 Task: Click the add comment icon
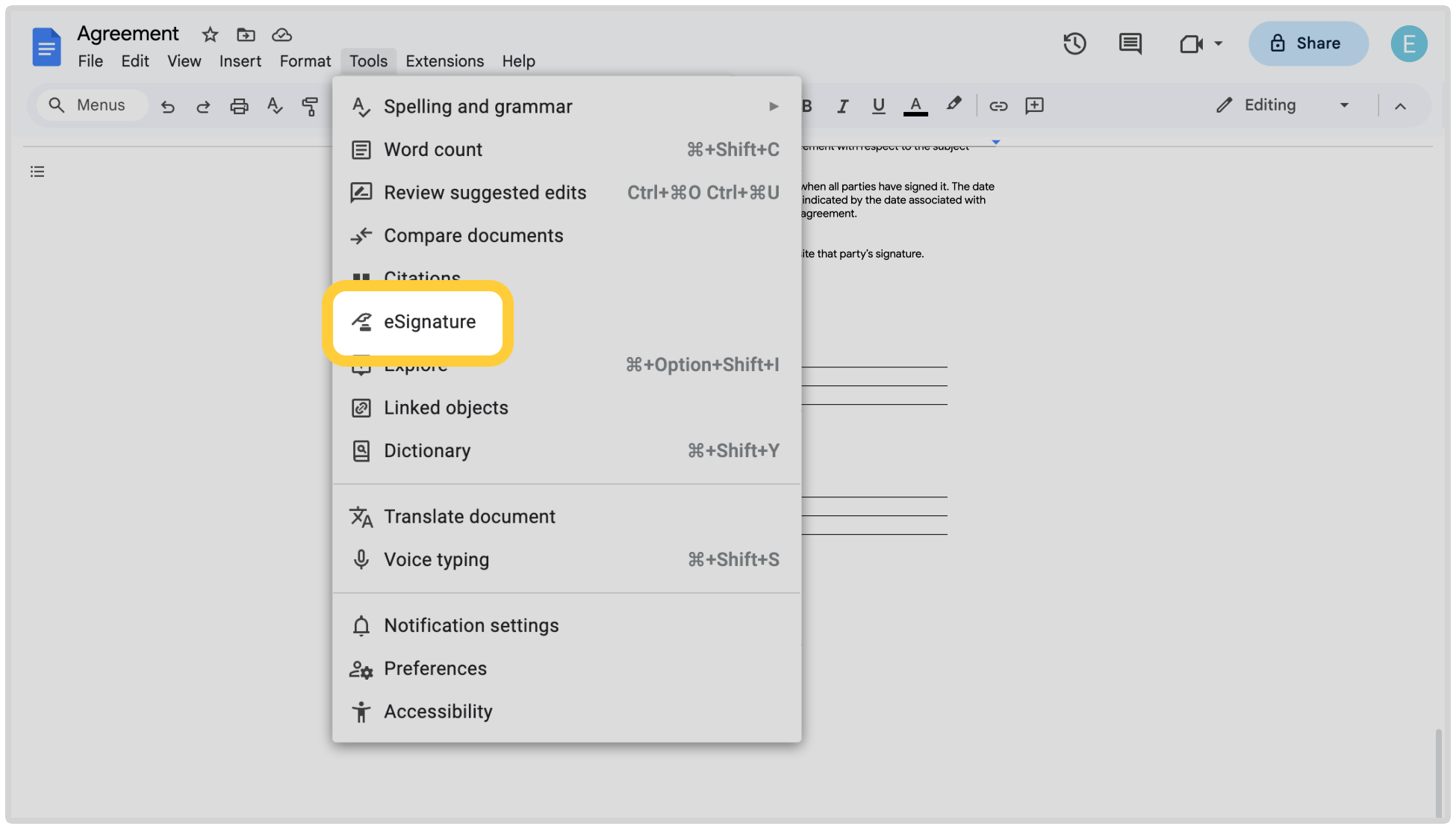click(1034, 106)
